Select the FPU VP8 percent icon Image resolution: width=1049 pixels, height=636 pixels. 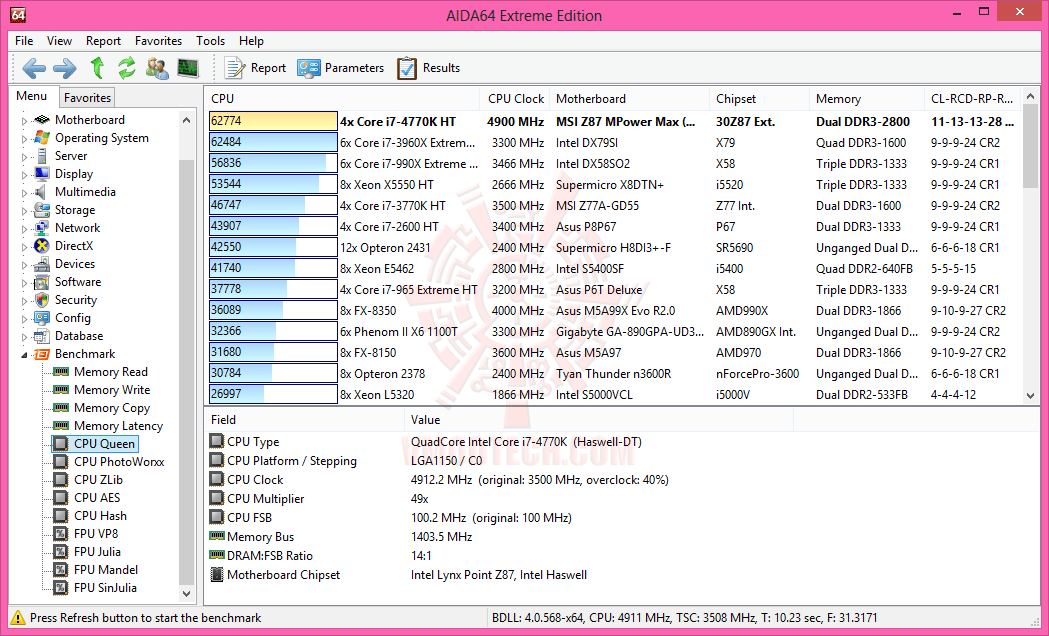click(x=61, y=534)
